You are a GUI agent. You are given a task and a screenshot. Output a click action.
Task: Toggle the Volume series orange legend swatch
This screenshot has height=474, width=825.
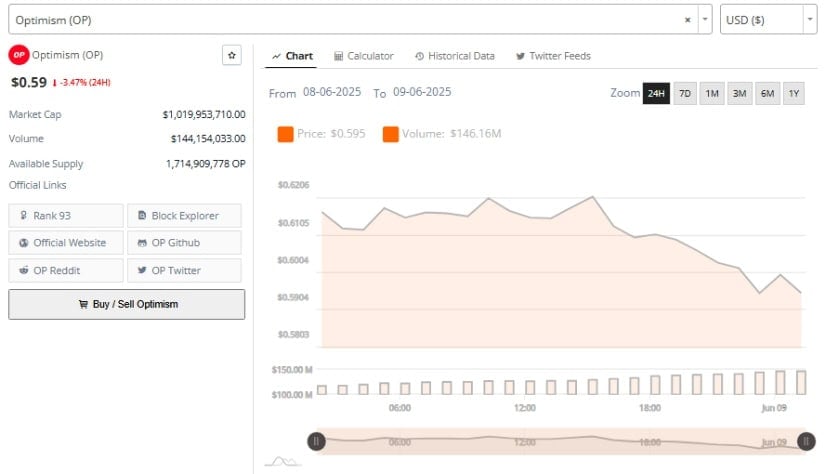[390, 134]
